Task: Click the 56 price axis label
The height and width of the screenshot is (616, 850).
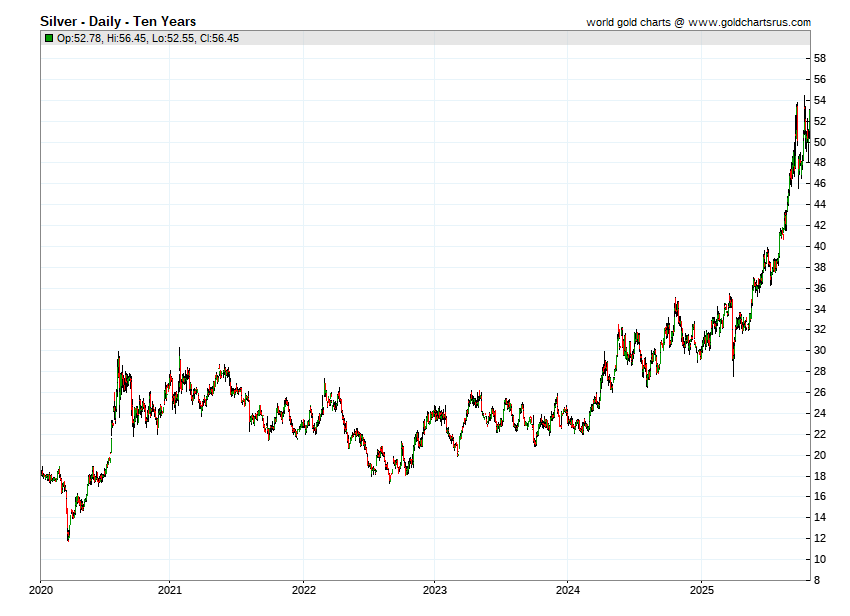Action: click(x=820, y=79)
